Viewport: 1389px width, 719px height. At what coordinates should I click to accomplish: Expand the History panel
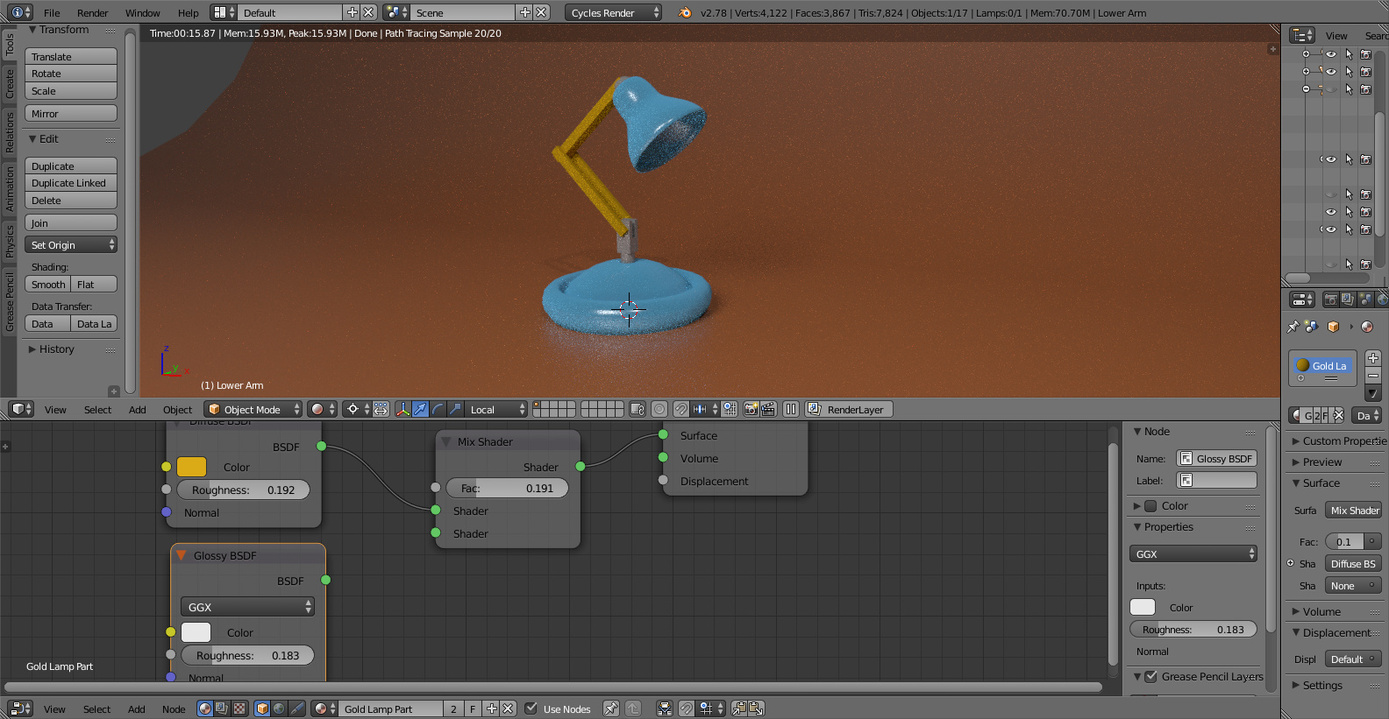click(56, 349)
